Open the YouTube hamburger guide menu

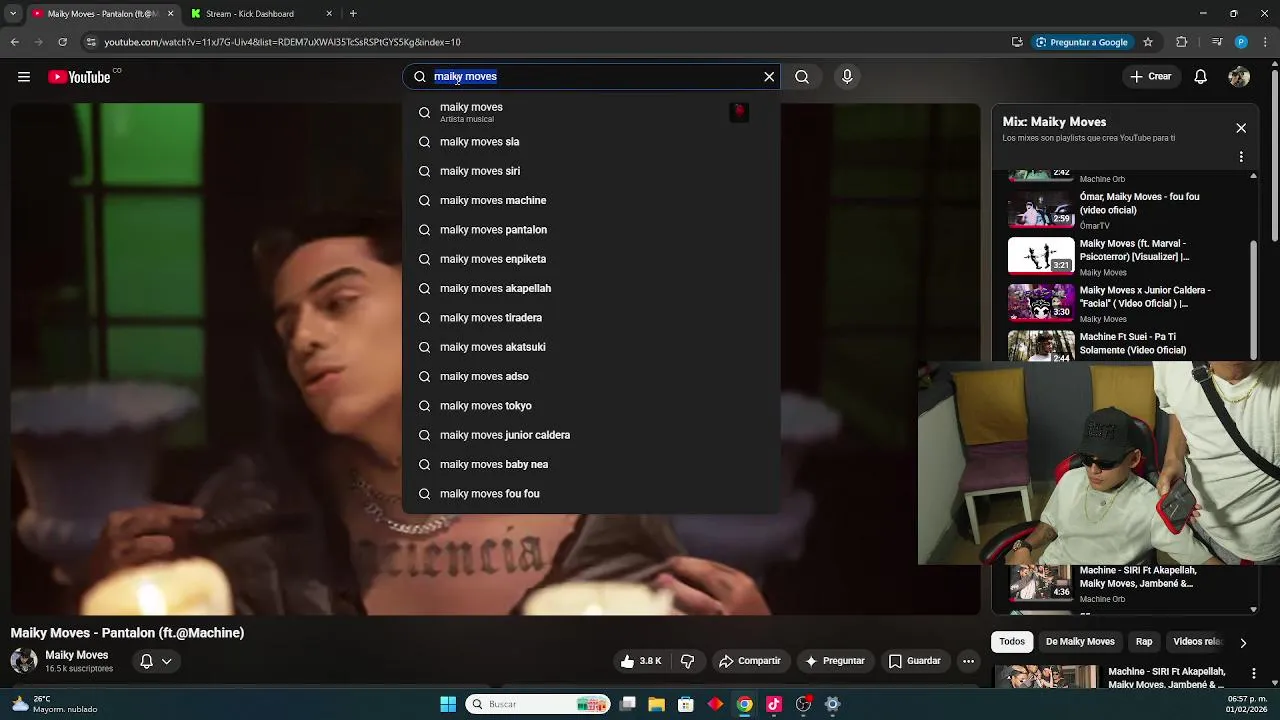pos(23,77)
